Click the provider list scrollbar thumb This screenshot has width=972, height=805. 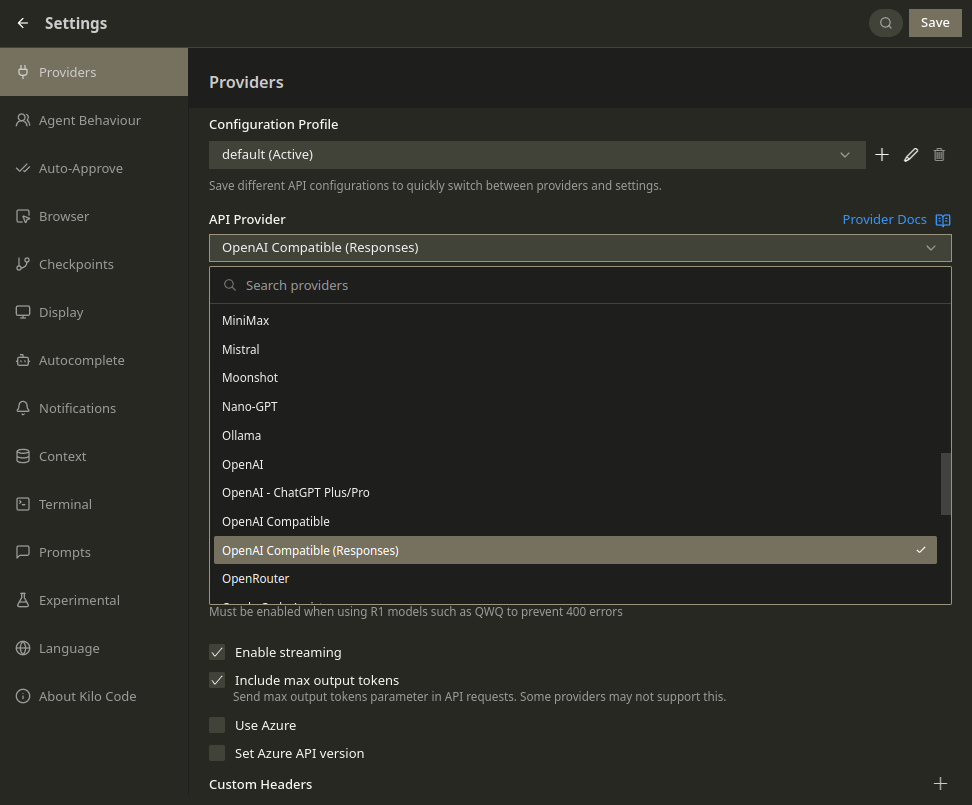pos(945,484)
